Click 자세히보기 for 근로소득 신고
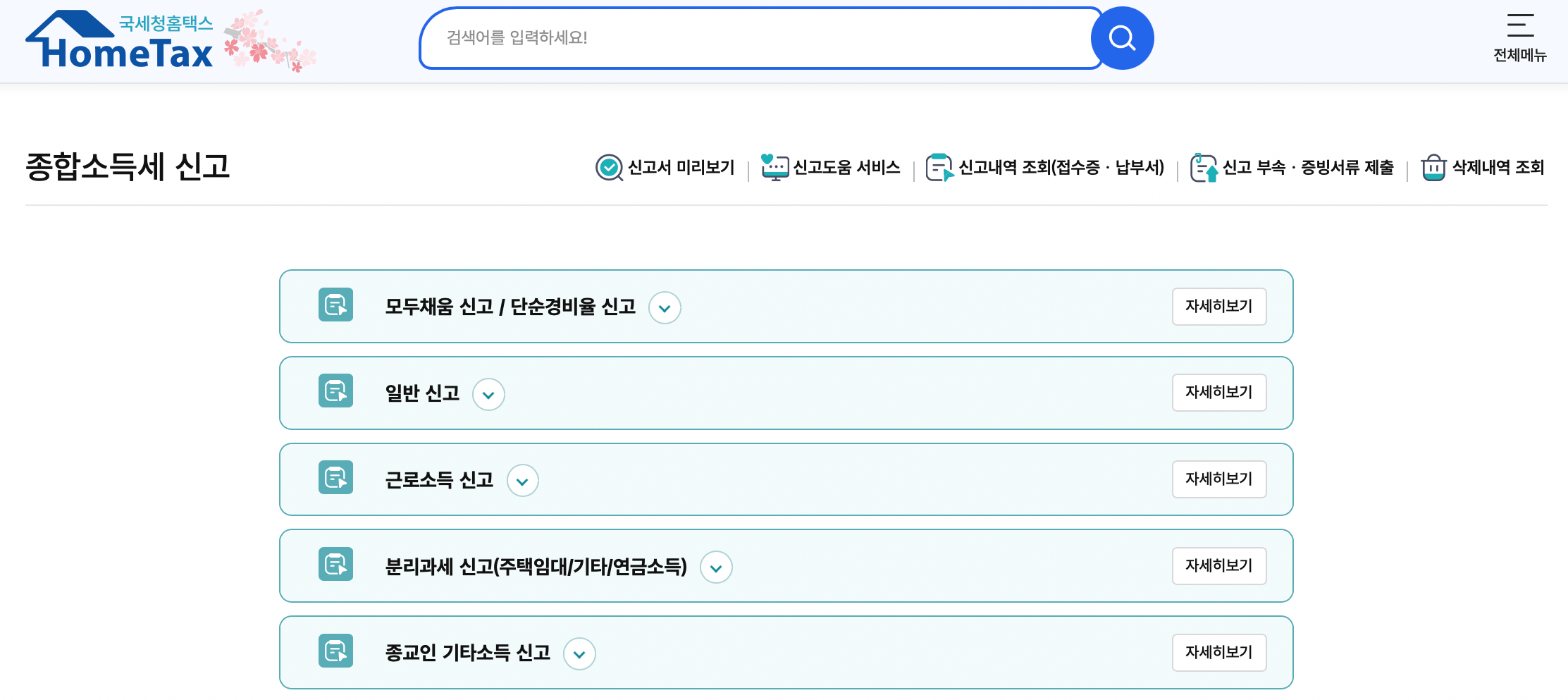 [1218, 479]
